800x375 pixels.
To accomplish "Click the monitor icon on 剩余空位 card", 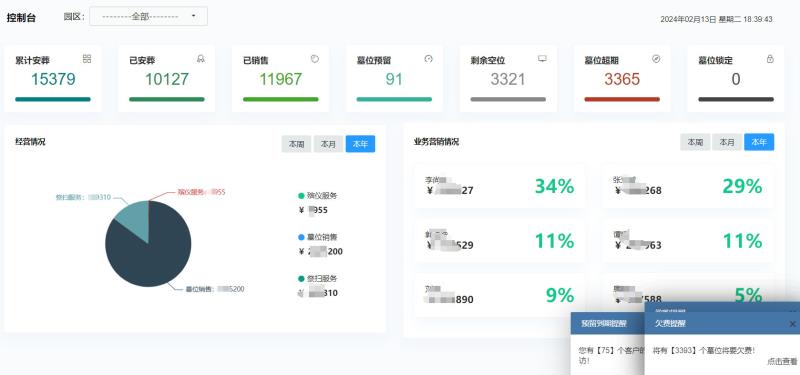I will 542,59.
